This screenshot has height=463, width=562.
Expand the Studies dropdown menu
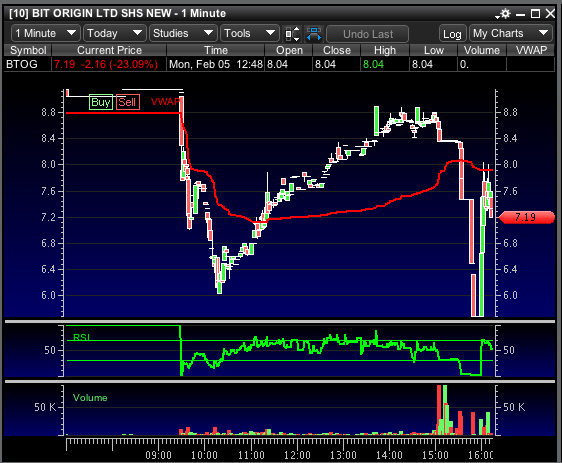183,33
